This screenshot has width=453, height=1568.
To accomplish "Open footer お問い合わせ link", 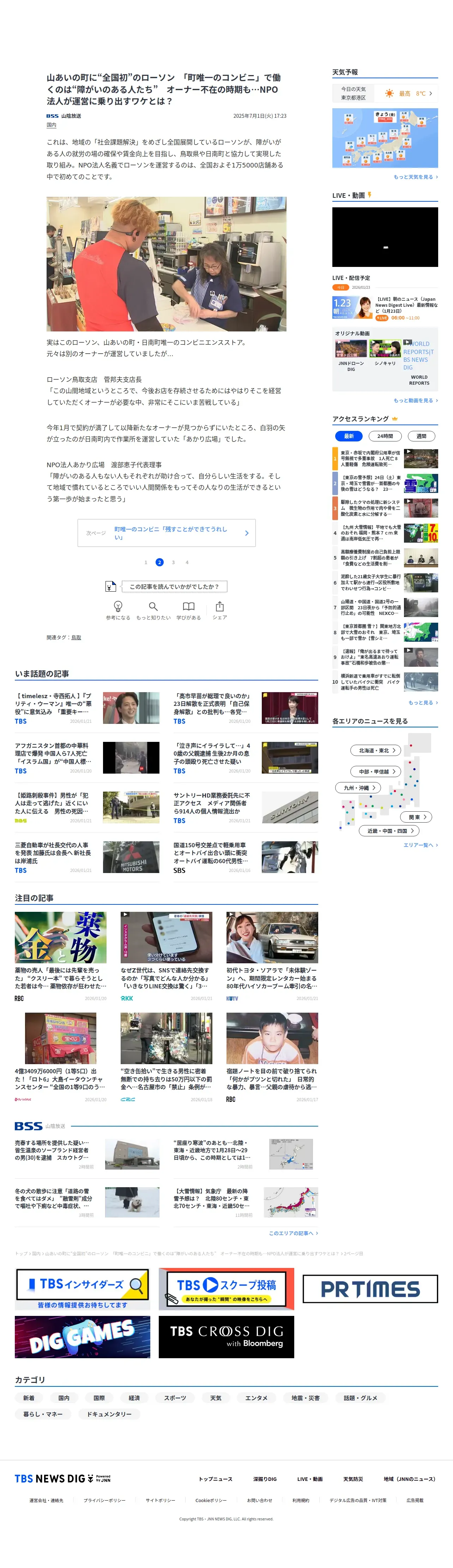I will [259, 1500].
